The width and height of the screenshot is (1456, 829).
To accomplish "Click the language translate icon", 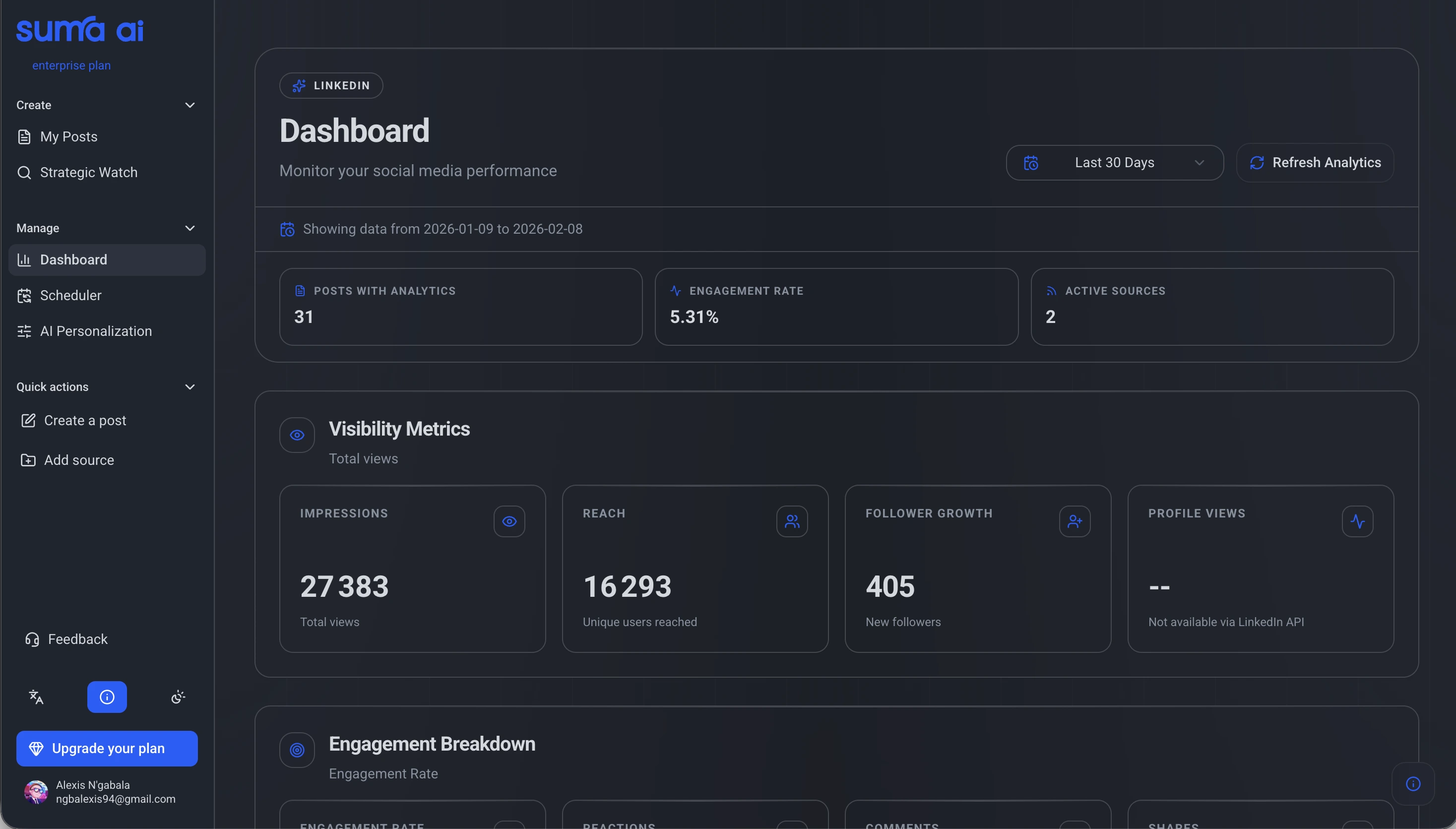I will click(x=36, y=697).
